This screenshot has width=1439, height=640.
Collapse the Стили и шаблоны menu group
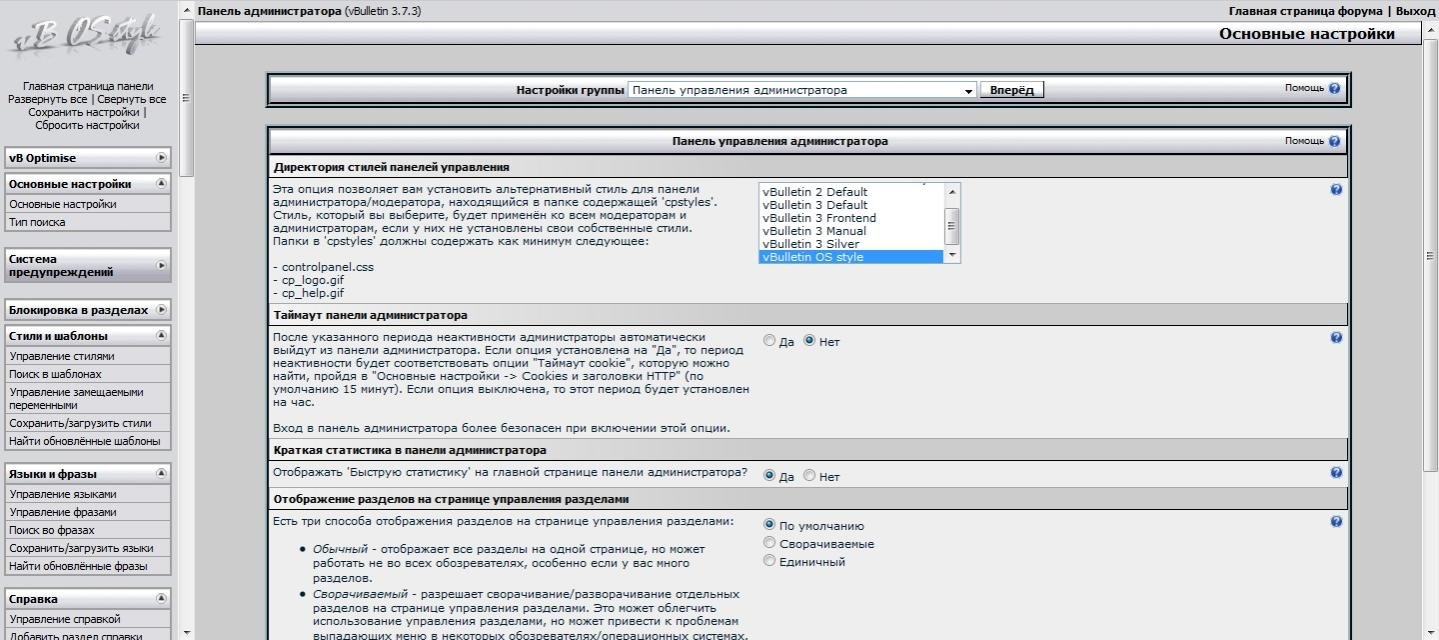[162, 336]
